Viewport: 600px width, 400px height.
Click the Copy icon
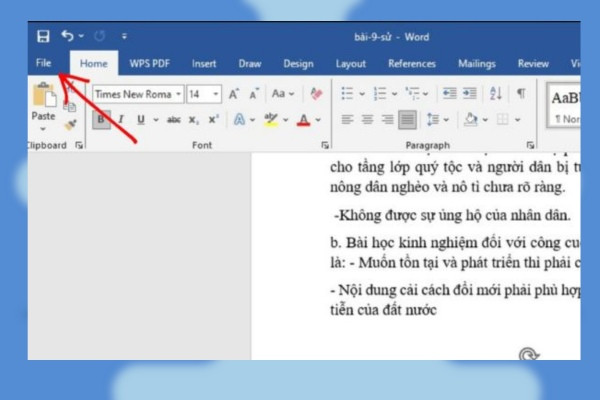tap(70, 107)
